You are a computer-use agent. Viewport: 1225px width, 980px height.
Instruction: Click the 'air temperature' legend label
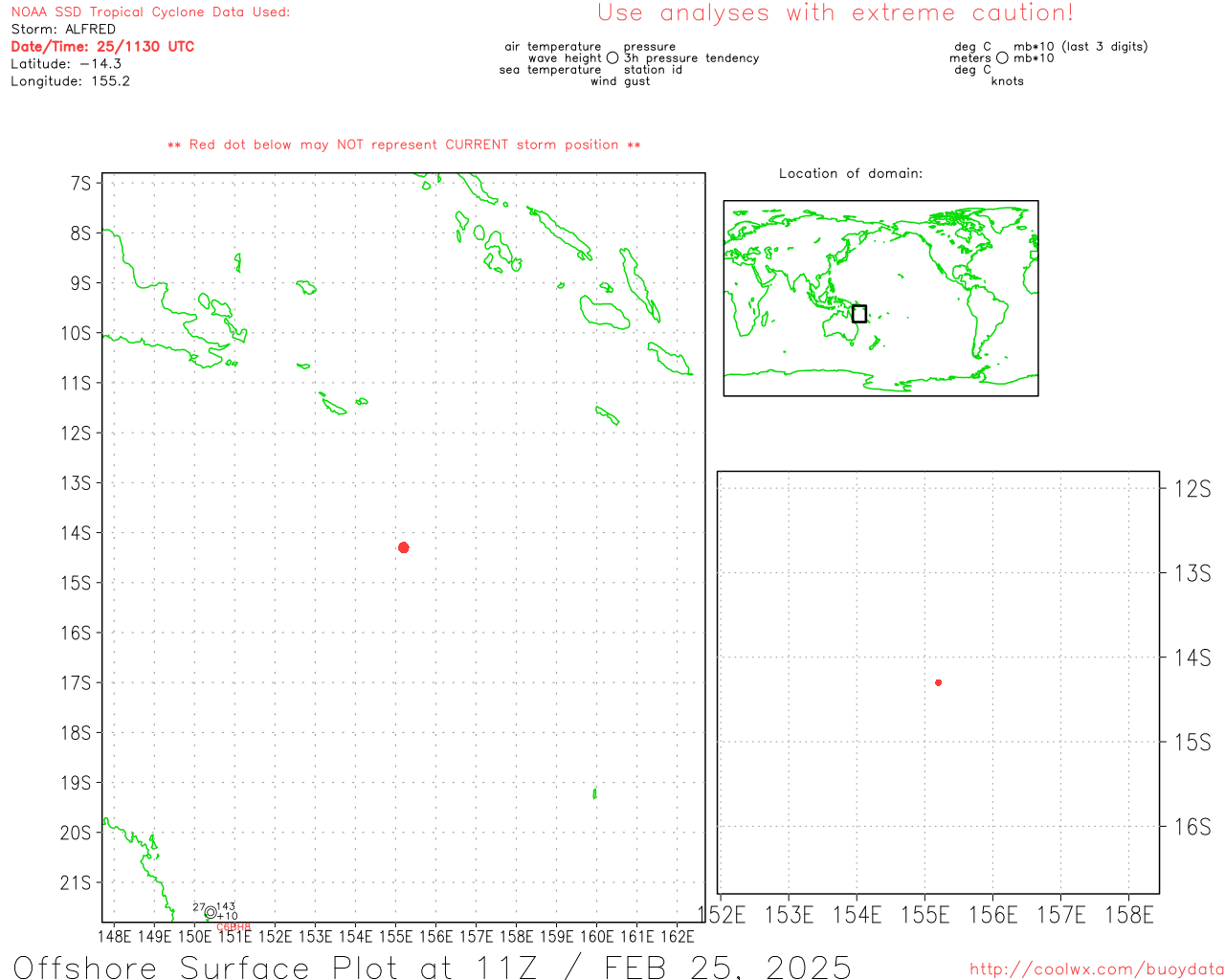pos(553,47)
